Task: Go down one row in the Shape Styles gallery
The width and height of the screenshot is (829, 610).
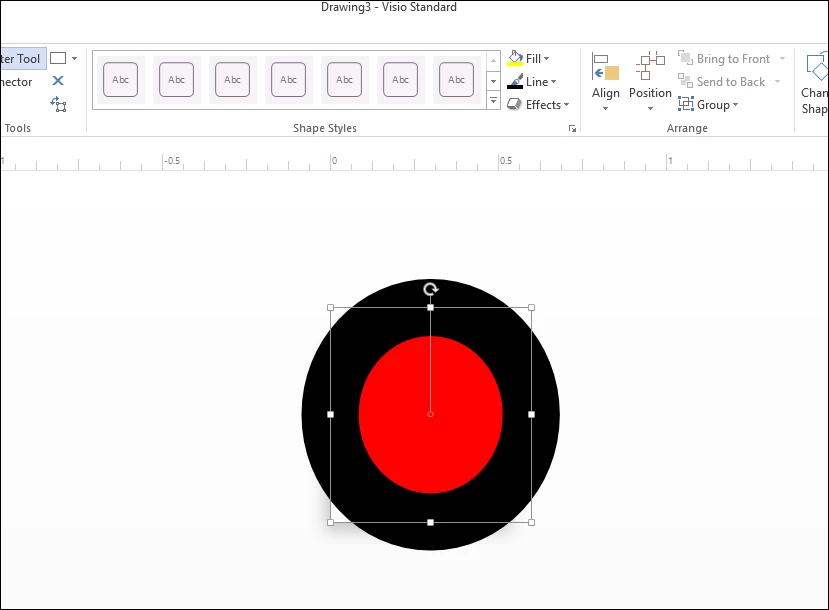Action: tap(493, 81)
